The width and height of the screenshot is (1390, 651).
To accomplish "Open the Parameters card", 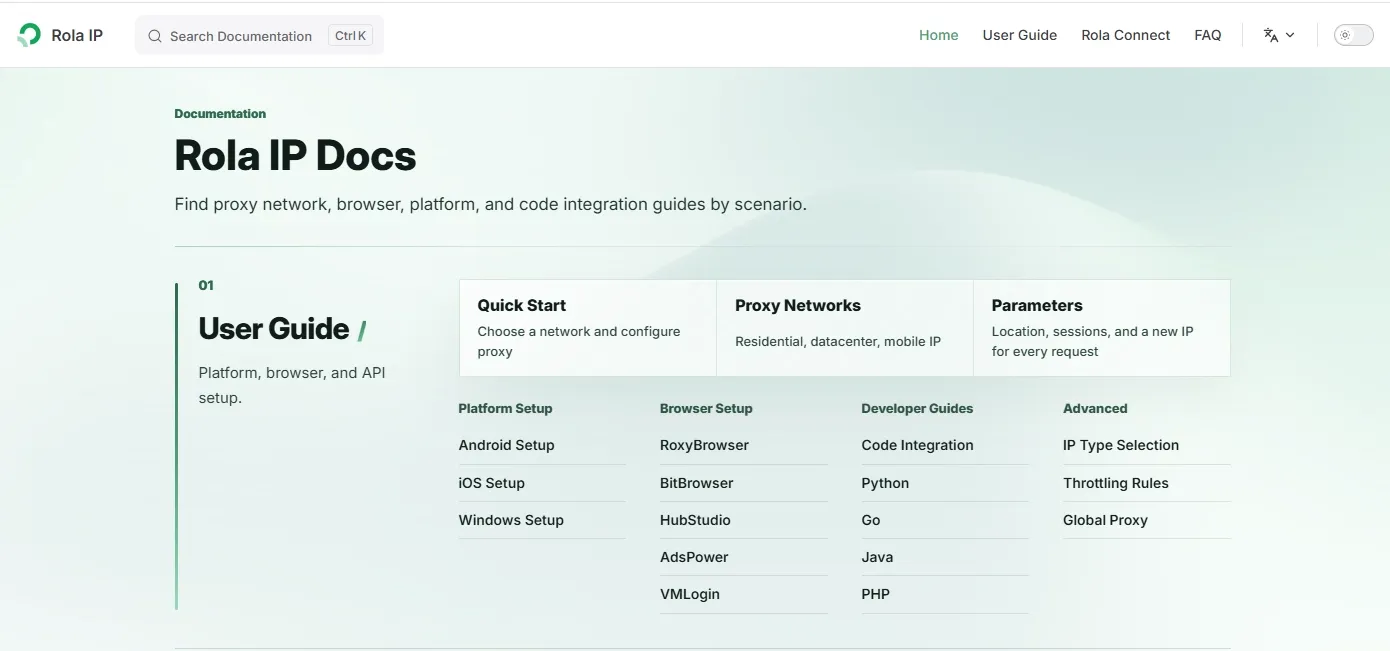I will coord(1102,328).
